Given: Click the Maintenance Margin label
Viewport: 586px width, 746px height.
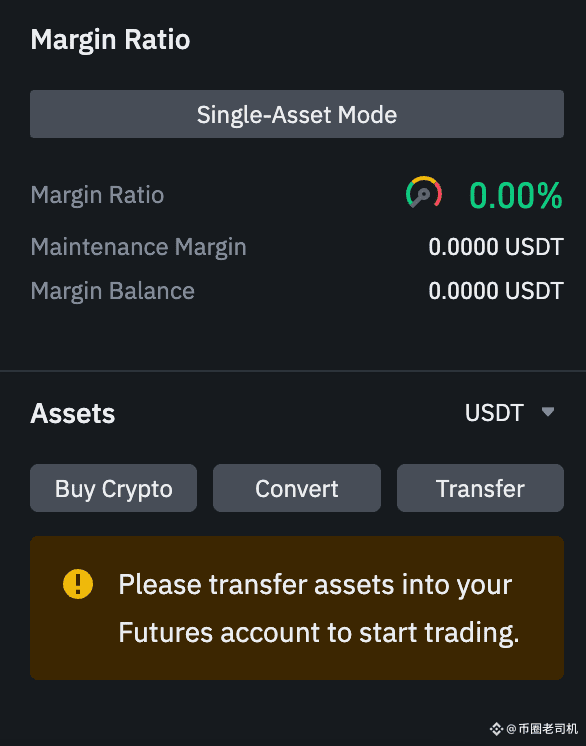Looking at the screenshot, I should pyautogui.click(x=138, y=247).
